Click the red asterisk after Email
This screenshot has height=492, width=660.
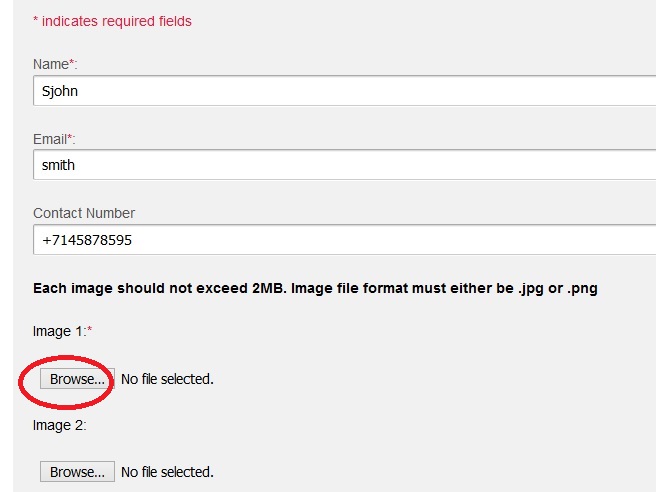[70, 137]
